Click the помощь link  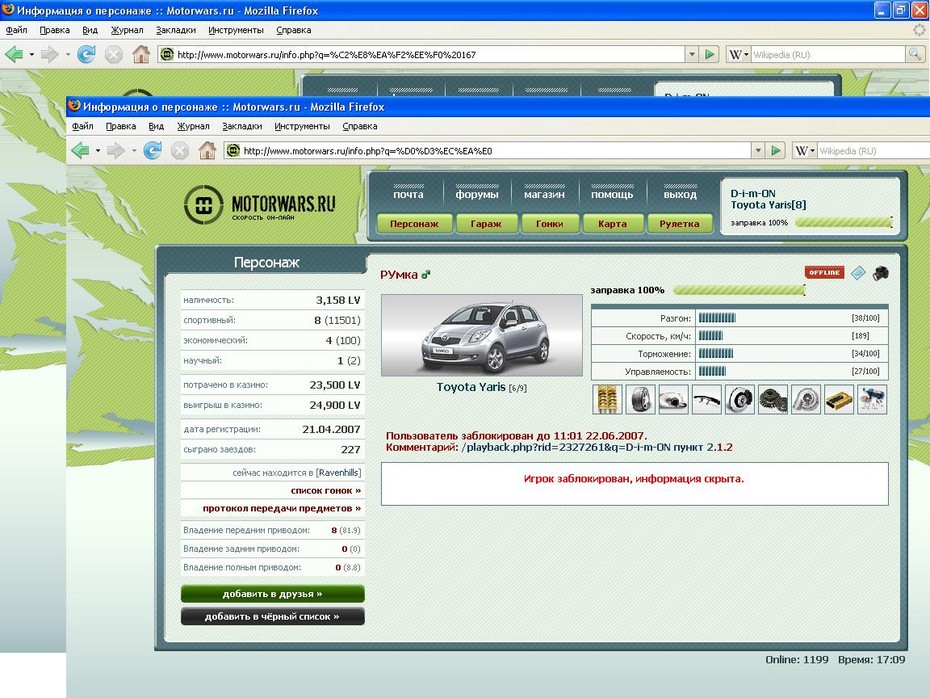tap(612, 195)
